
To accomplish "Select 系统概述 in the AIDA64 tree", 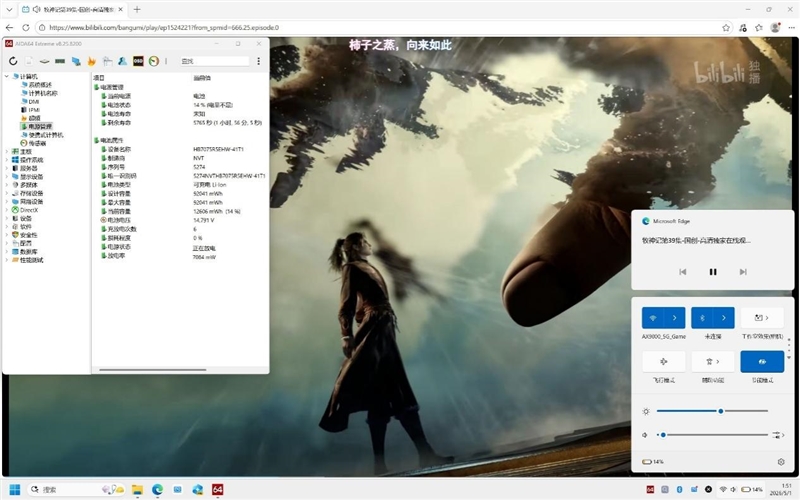I will (40, 85).
